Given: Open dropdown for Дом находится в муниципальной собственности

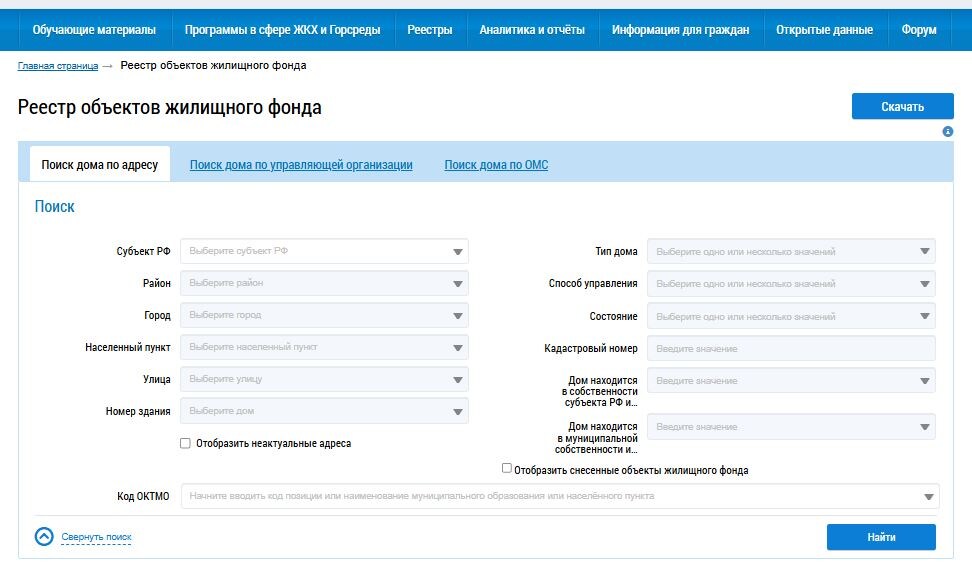Looking at the screenshot, I should 791,427.
